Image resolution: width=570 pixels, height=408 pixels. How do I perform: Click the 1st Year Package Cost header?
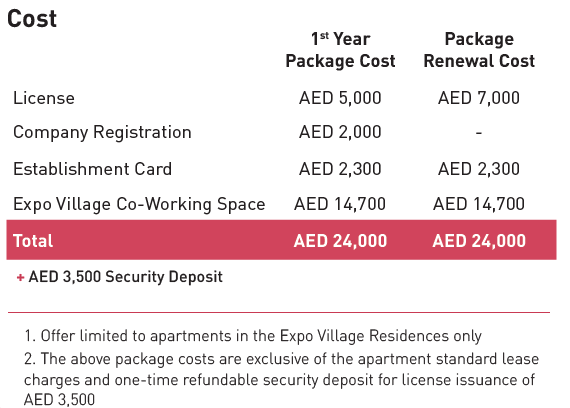(x=340, y=50)
